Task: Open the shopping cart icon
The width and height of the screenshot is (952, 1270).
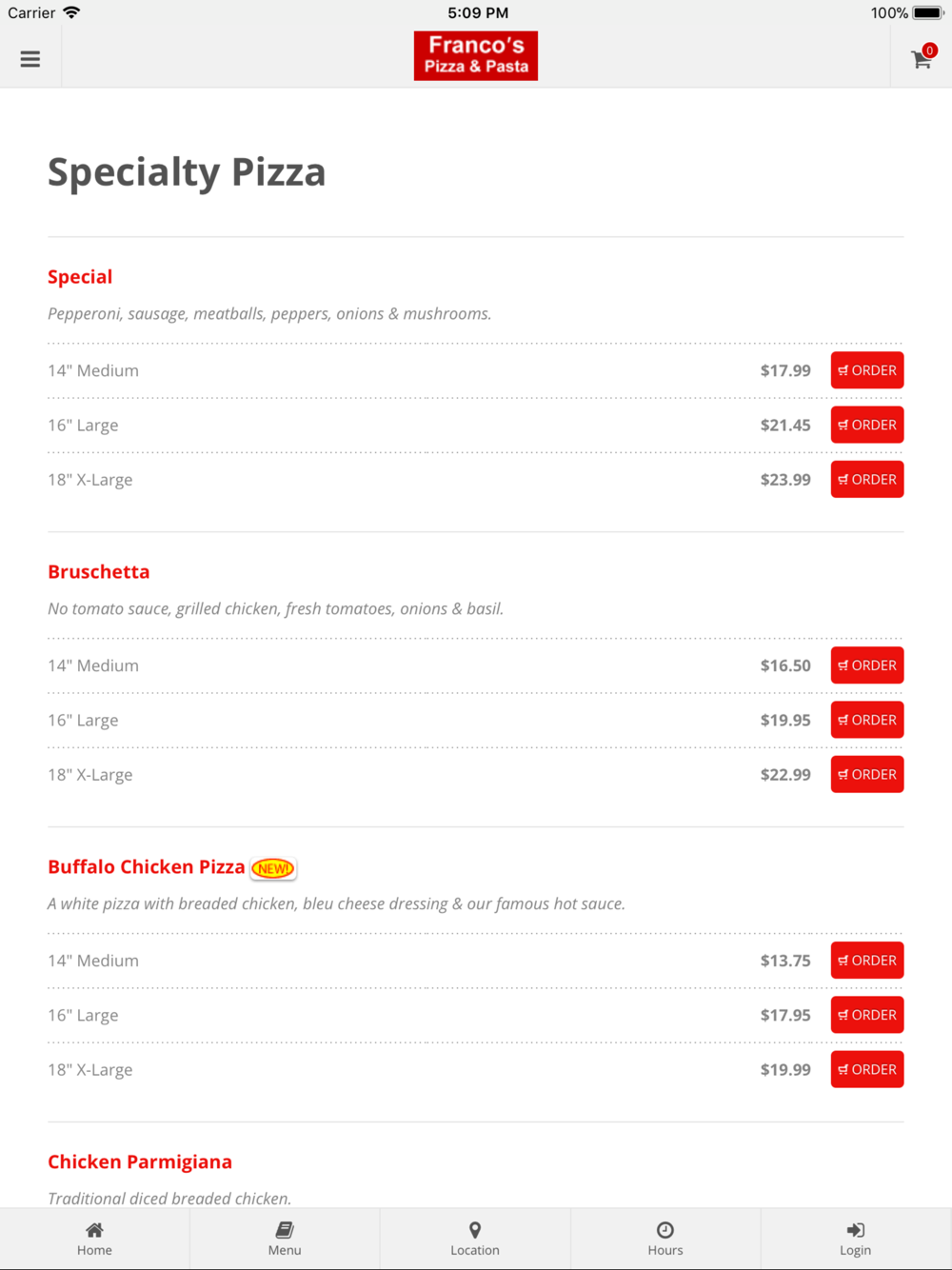Action: coord(922,58)
